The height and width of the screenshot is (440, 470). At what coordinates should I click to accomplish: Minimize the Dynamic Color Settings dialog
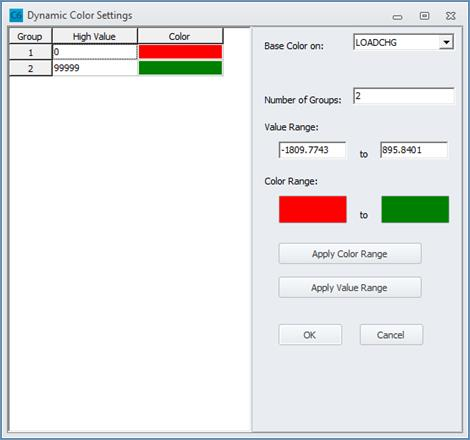[397, 17]
